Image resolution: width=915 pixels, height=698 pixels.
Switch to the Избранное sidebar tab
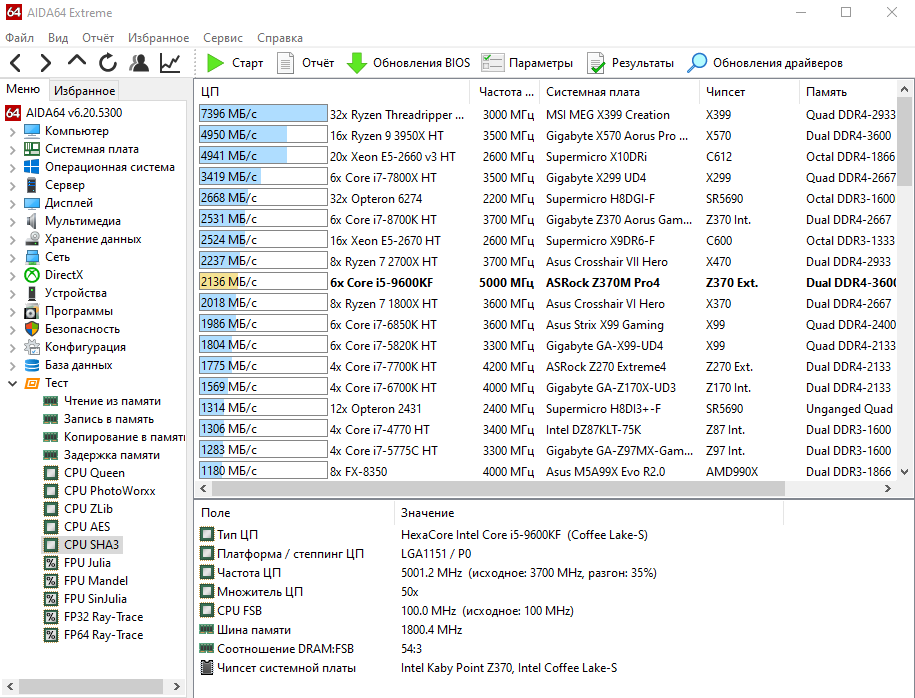point(85,90)
